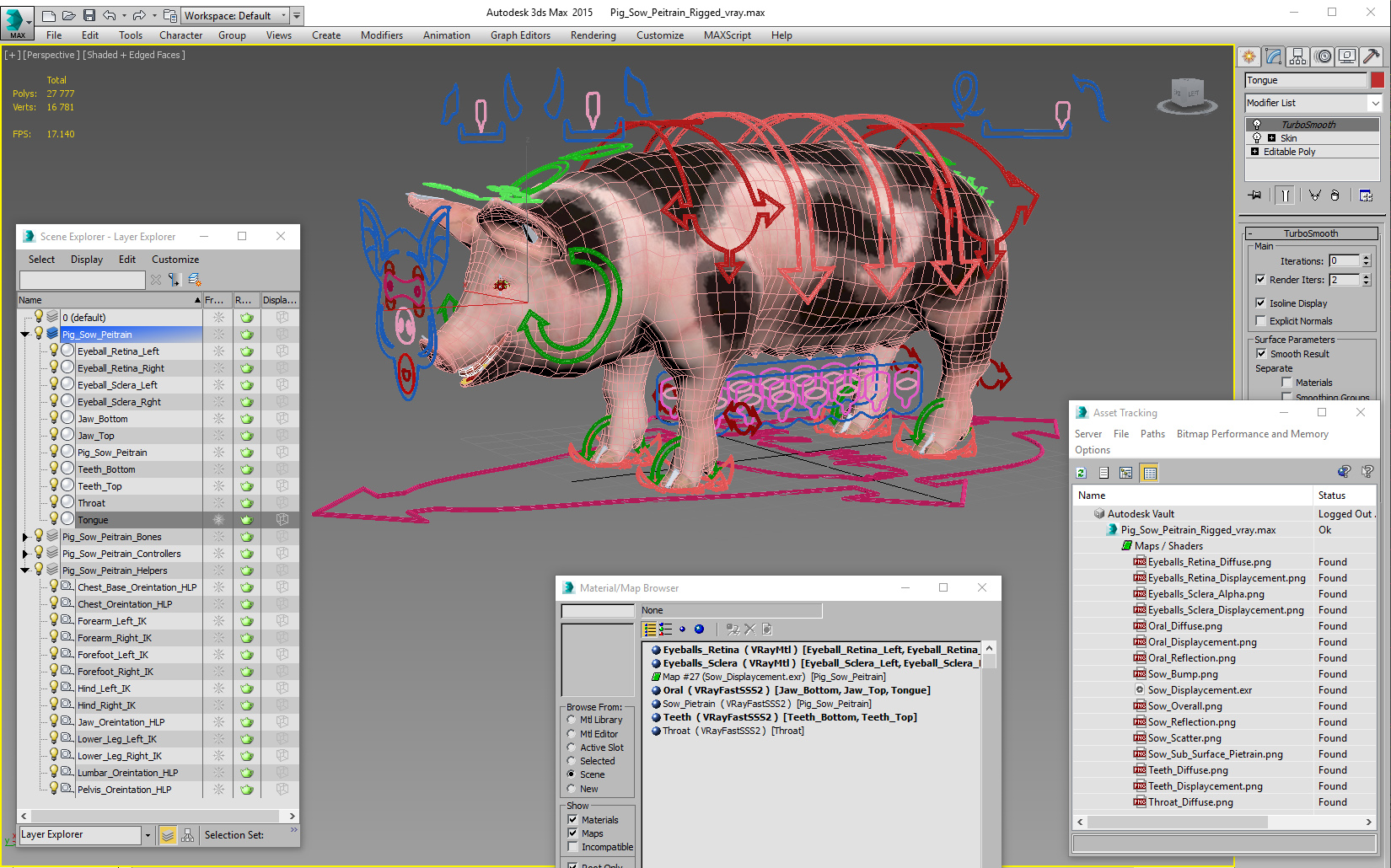Open Configure Modifier Sets icon
The height and width of the screenshot is (868, 1391).
pos(1366,196)
